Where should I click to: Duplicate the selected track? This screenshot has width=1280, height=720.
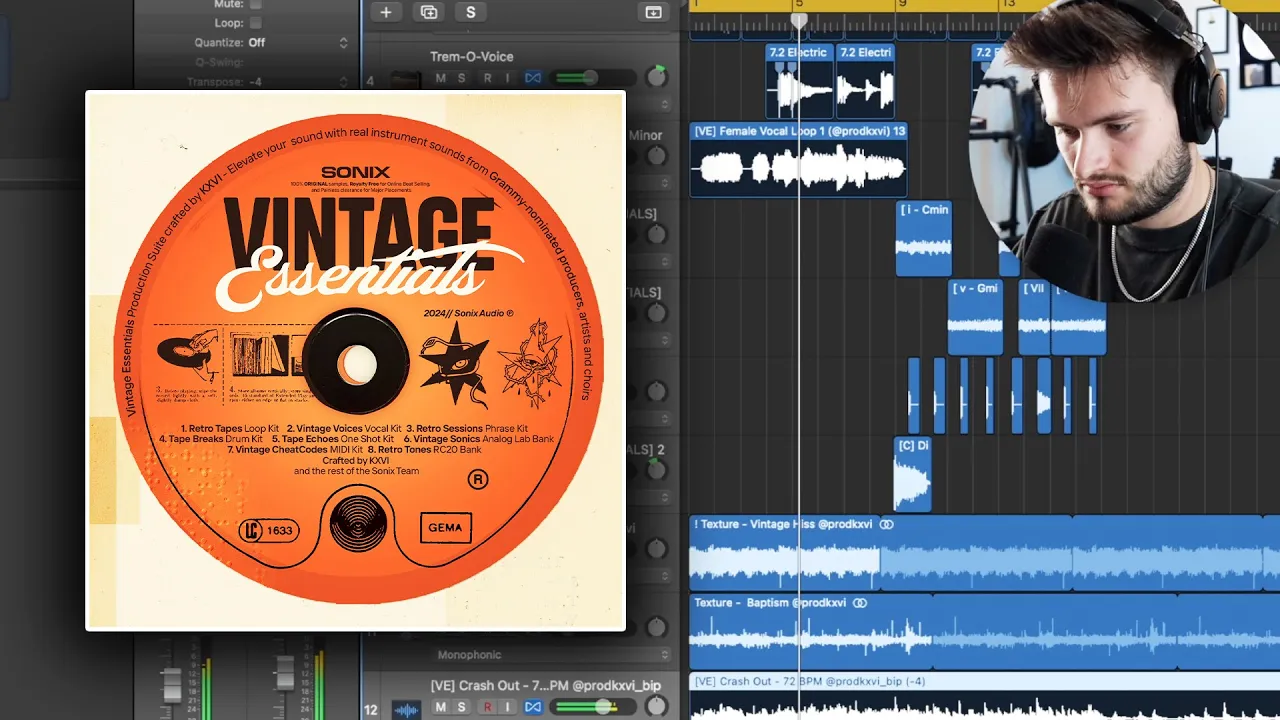pyautogui.click(x=428, y=12)
